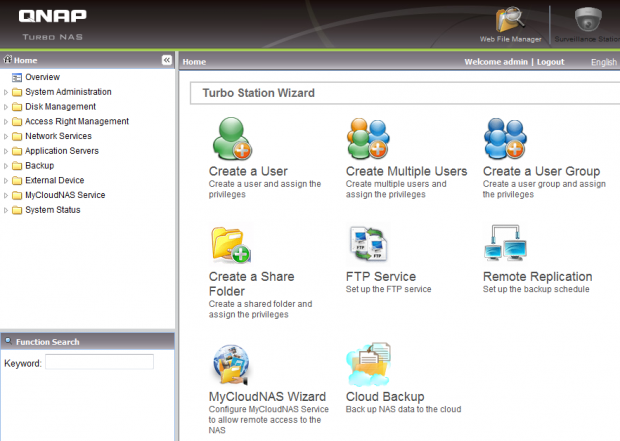Click the Cloud Backup icon

click(369, 364)
